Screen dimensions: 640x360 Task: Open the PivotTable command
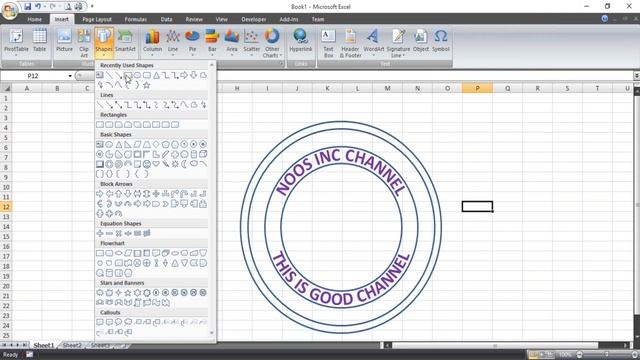click(16, 43)
